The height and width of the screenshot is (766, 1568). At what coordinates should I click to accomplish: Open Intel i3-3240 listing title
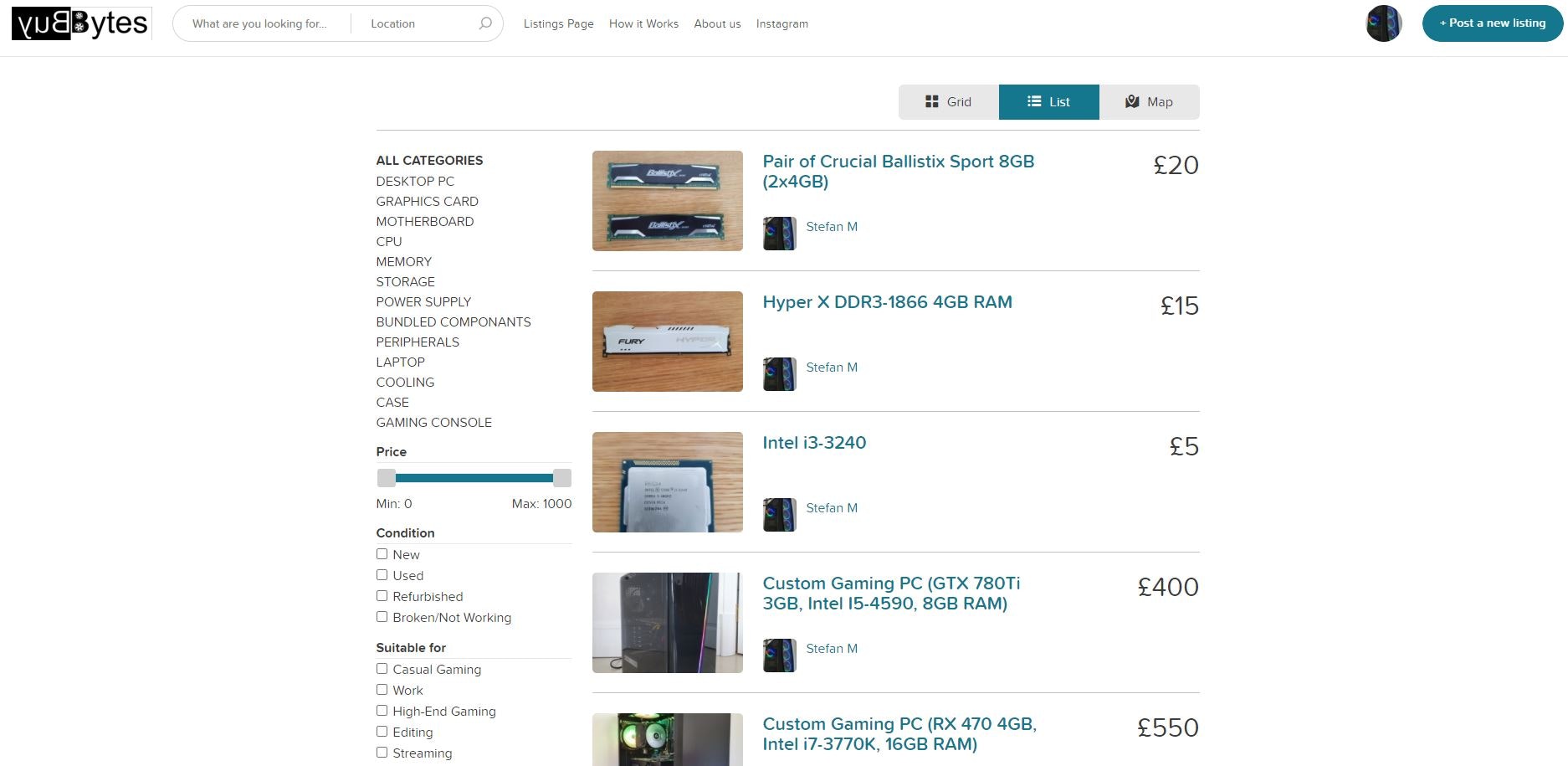click(x=814, y=443)
